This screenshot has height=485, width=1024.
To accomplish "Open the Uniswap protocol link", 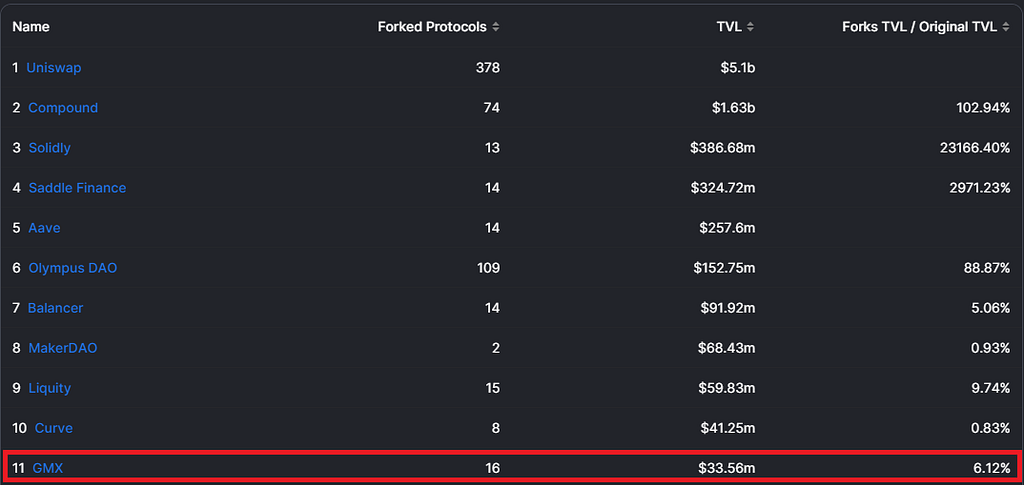I will click(54, 67).
